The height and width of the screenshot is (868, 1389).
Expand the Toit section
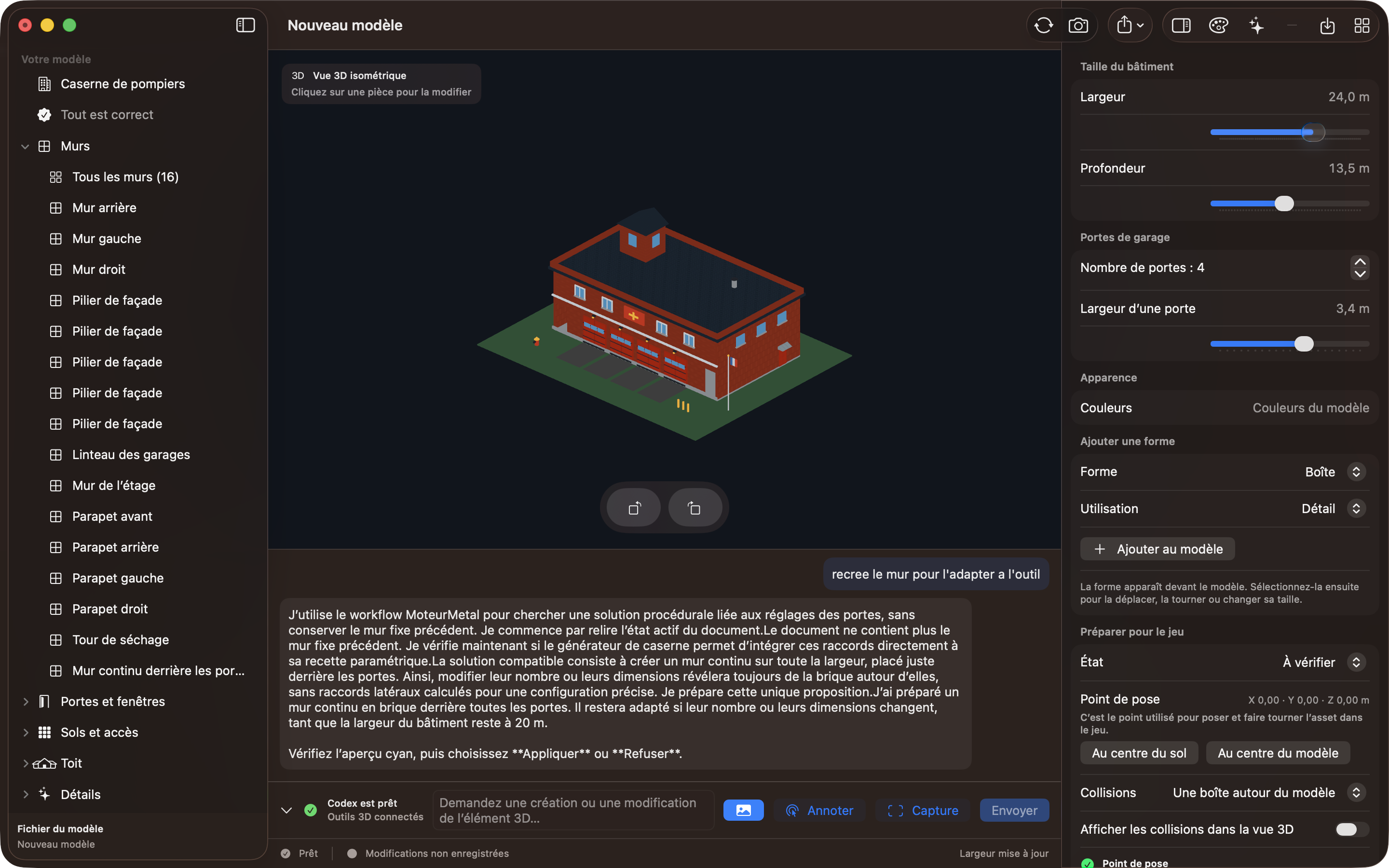(x=25, y=763)
